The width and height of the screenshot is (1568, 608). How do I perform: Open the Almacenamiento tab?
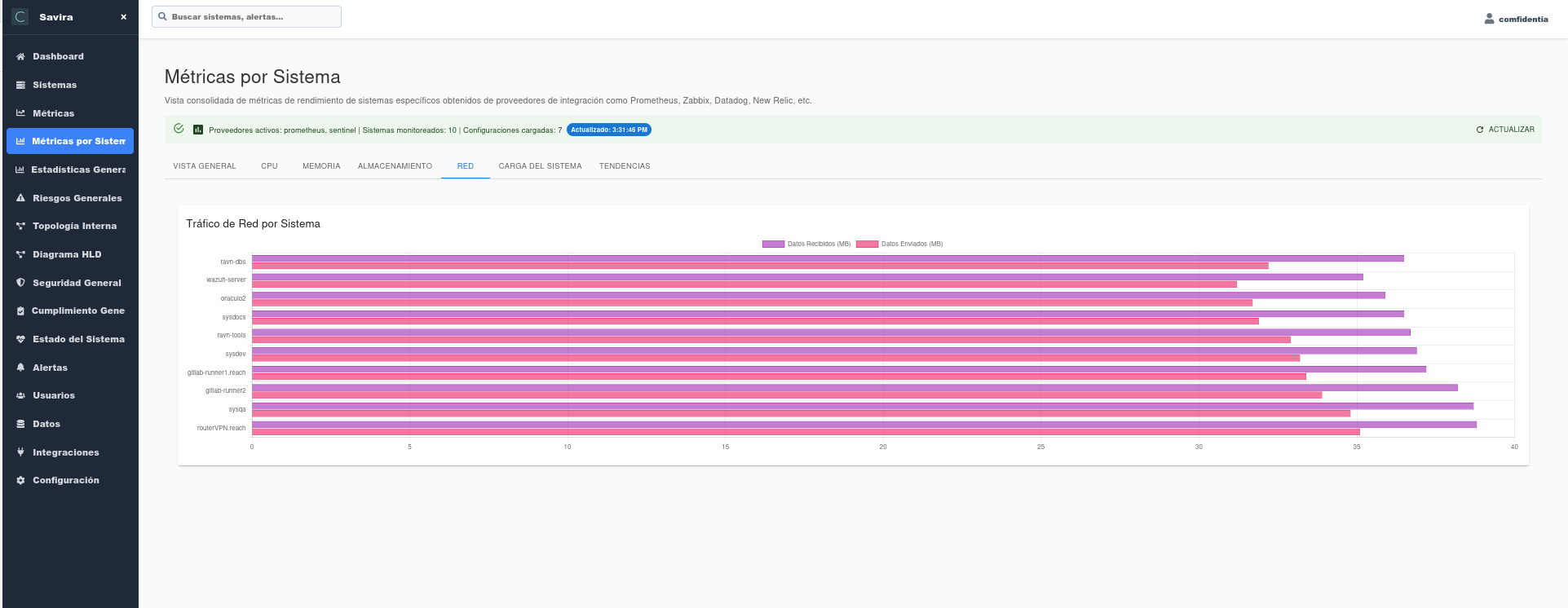395,166
